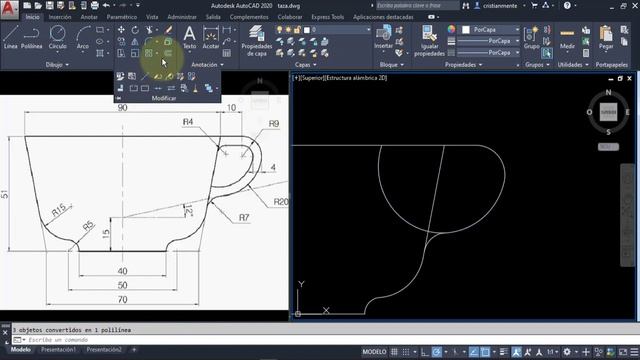The height and width of the screenshot is (360, 640).
Task: Switch to the Anotar ribbon tab
Action: tap(89, 17)
